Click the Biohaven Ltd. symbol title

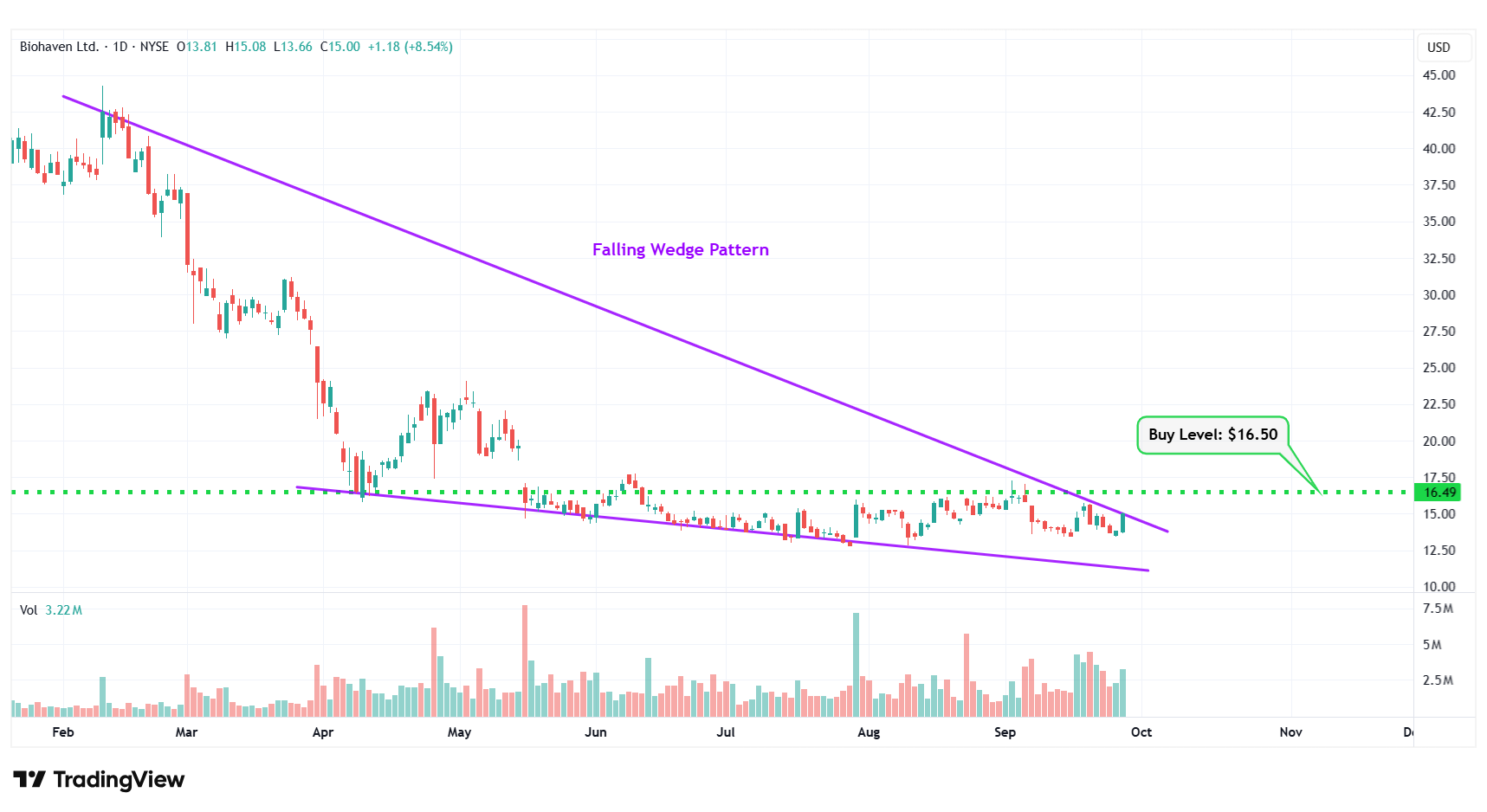pos(59,47)
